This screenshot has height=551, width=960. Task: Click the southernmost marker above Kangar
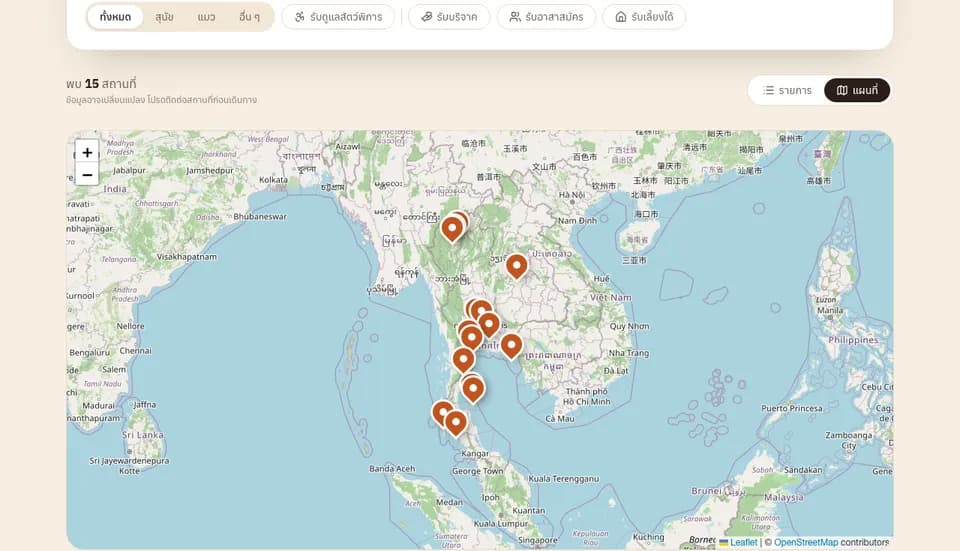(x=456, y=424)
